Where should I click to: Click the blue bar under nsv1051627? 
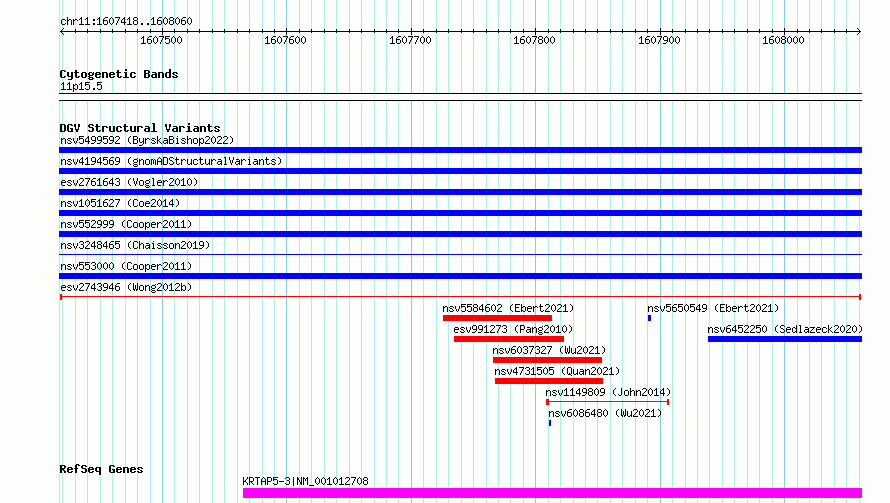[460, 213]
